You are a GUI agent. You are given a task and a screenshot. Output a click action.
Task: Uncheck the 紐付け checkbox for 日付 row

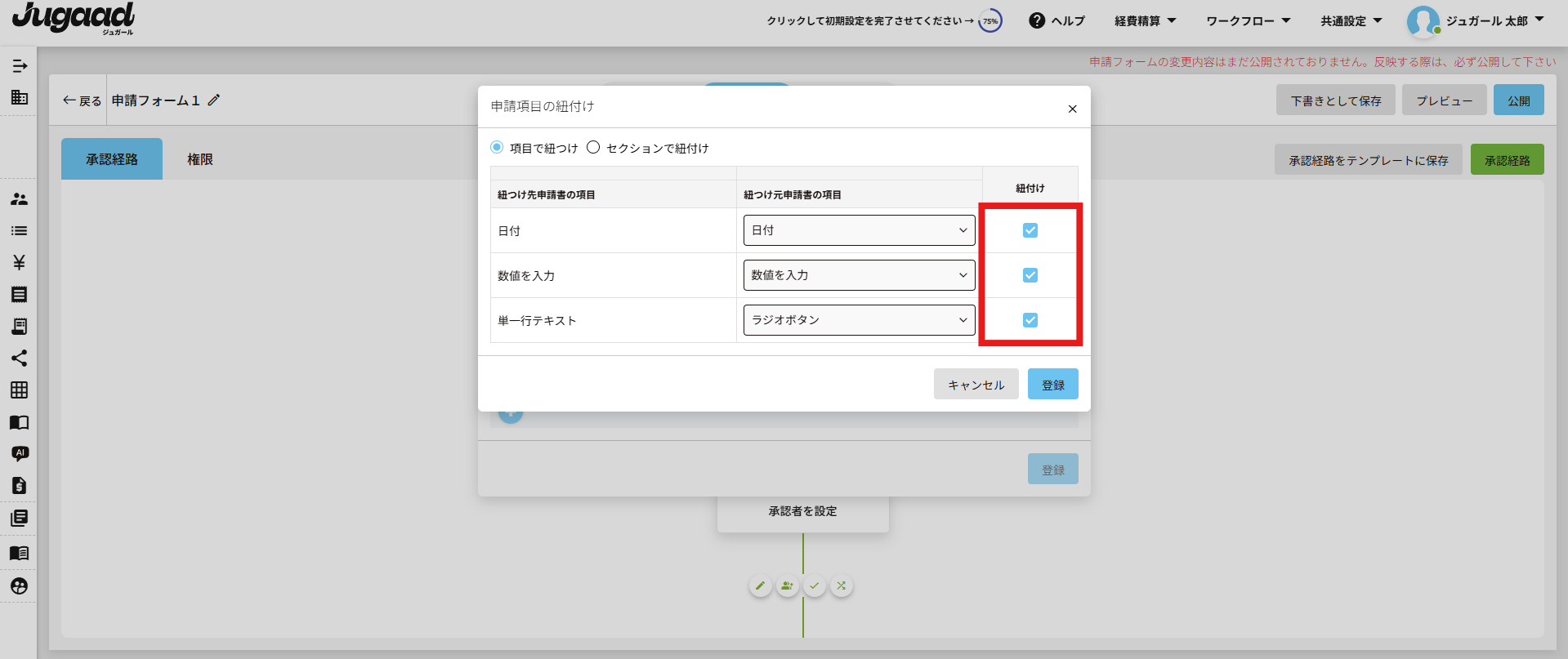point(1030,230)
